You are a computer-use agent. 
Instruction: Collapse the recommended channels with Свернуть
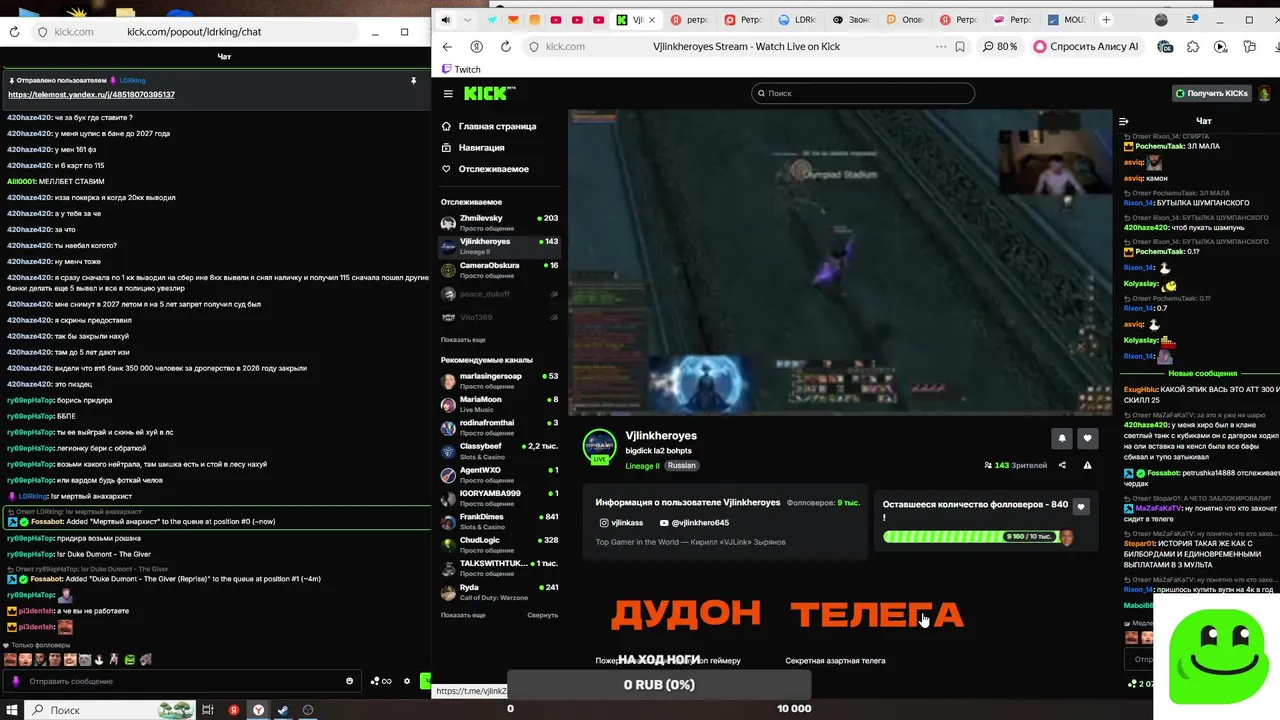pyautogui.click(x=543, y=615)
